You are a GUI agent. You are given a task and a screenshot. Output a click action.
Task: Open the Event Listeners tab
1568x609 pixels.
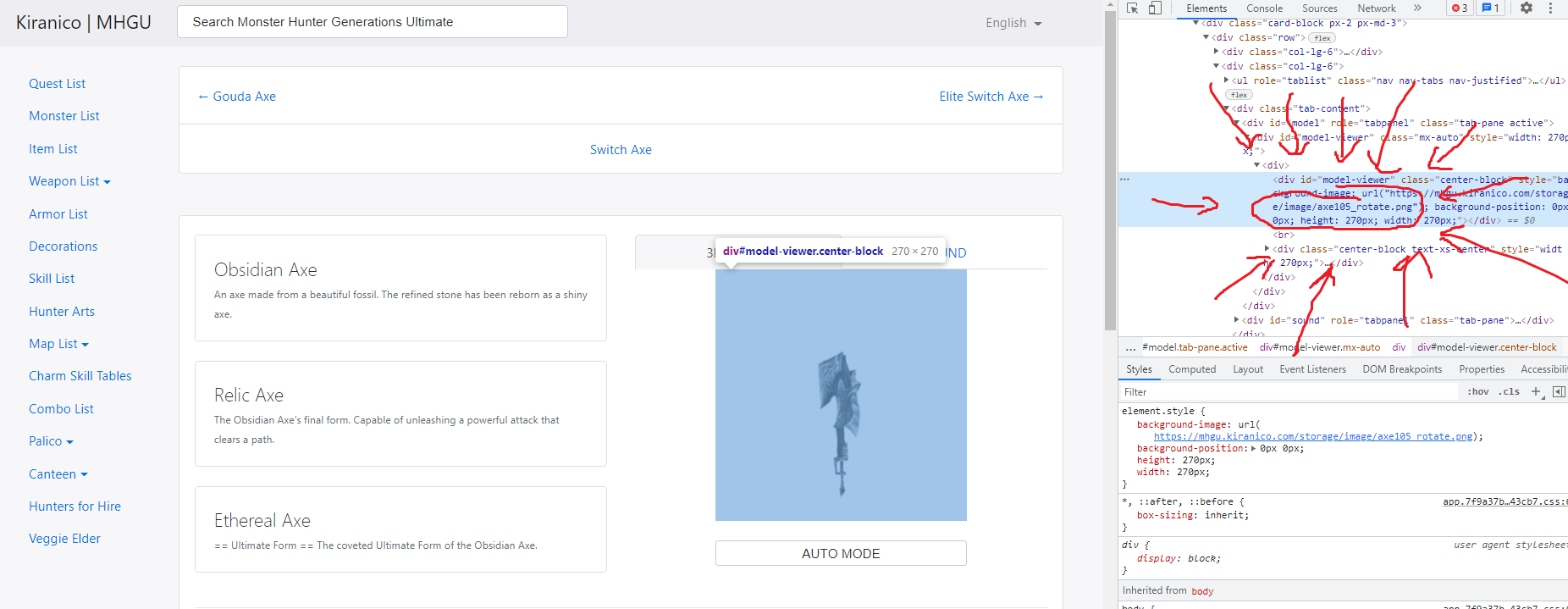[1312, 369]
